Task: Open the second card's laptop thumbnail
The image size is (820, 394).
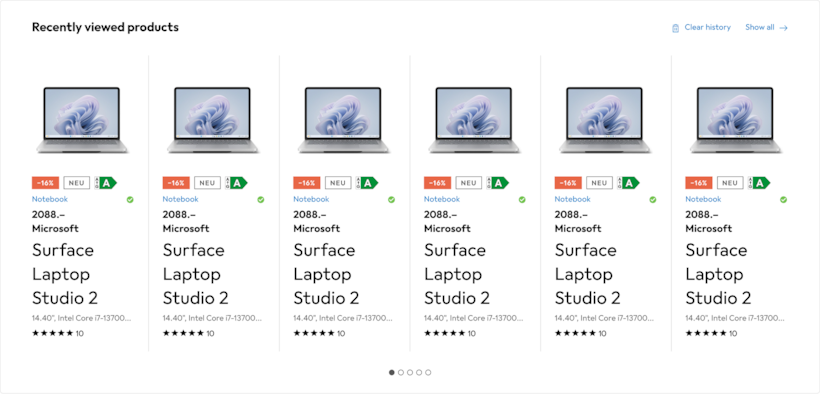Action: coord(213,120)
